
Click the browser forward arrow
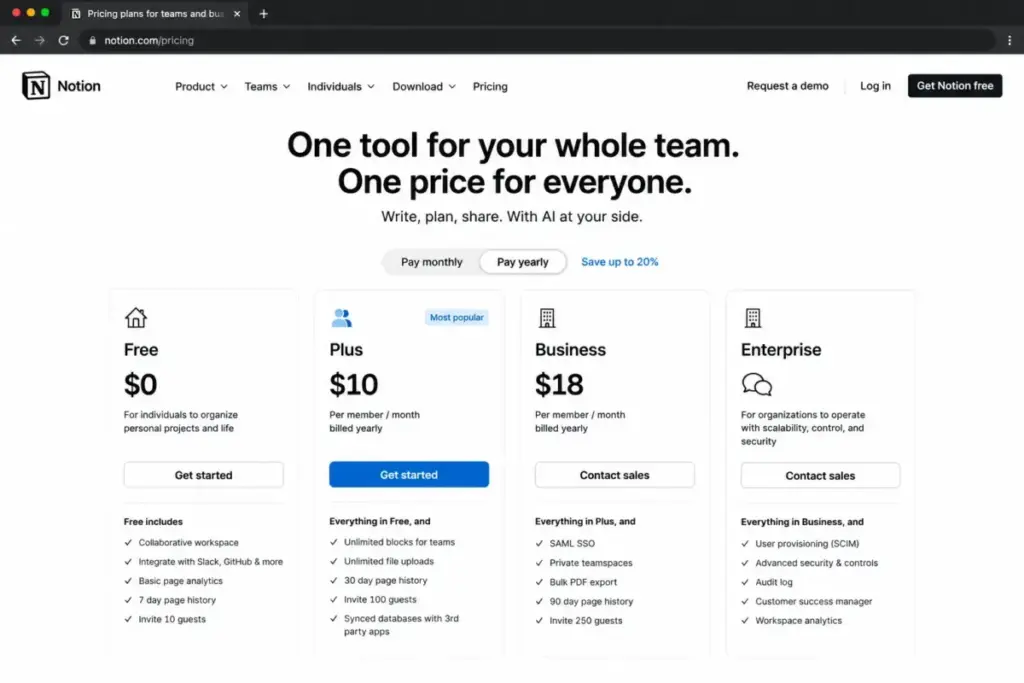click(40, 40)
